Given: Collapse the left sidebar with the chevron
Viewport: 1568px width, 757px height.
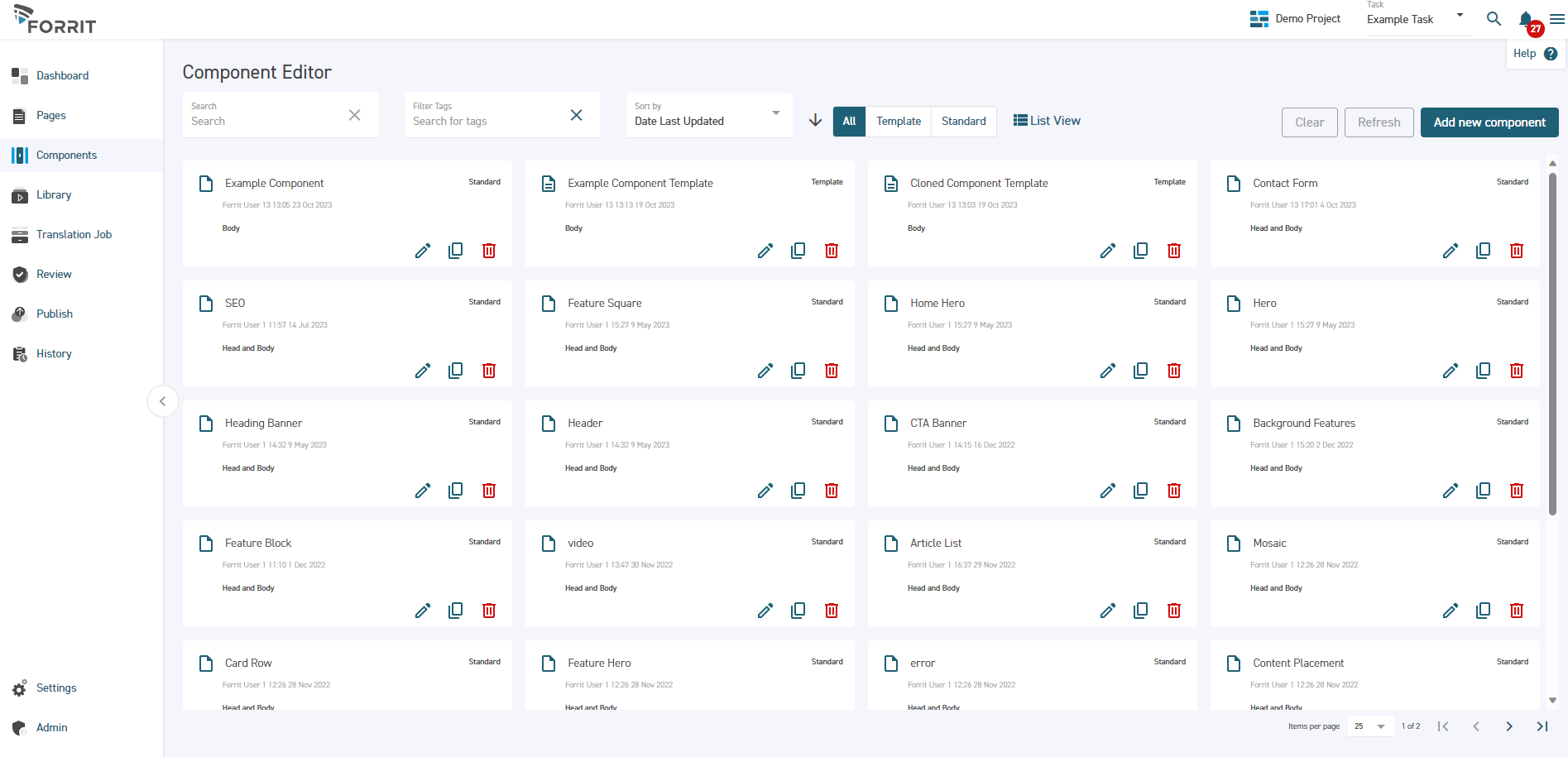Looking at the screenshot, I should coord(163,400).
